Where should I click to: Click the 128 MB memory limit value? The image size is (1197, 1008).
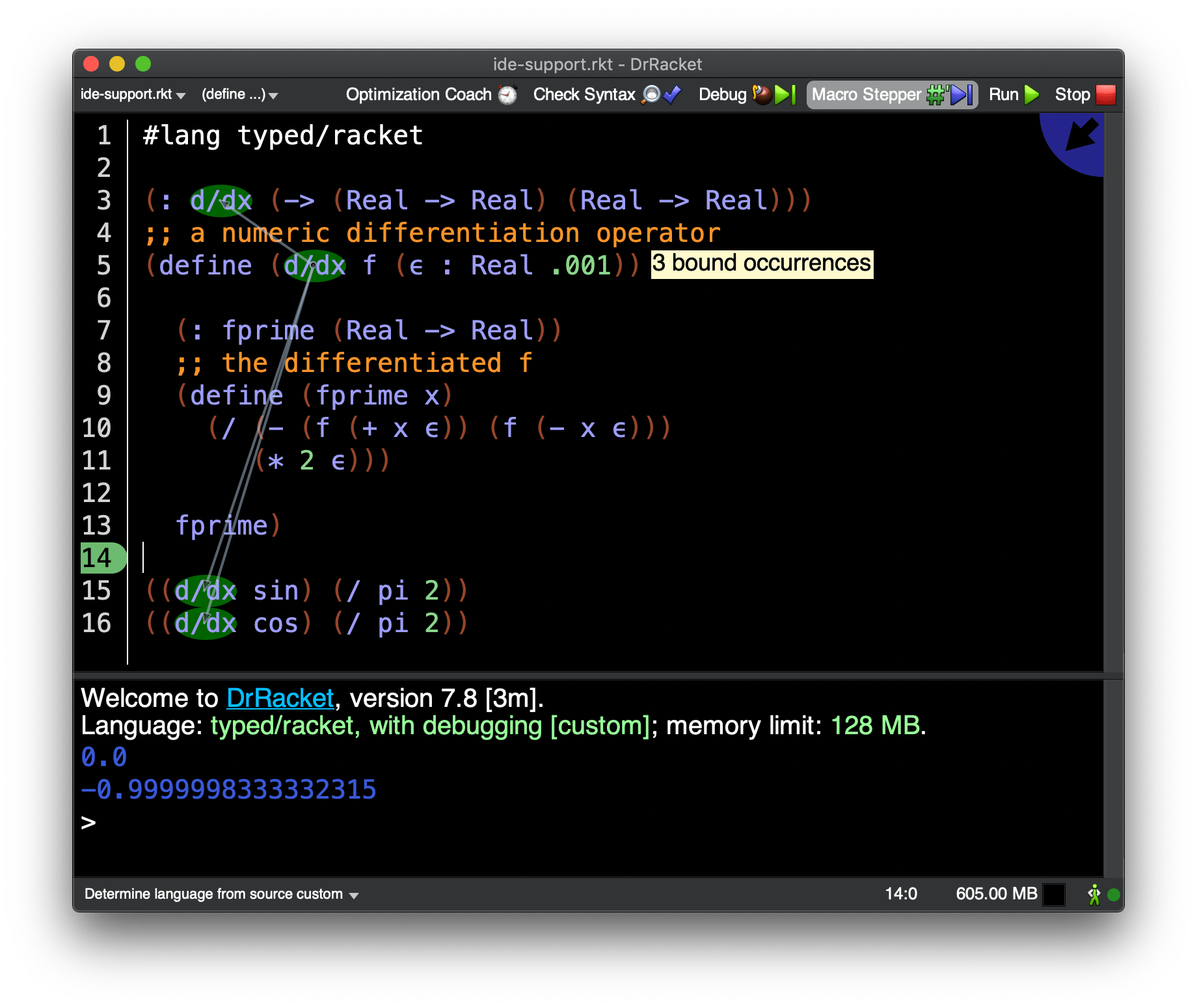click(x=876, y=726)
